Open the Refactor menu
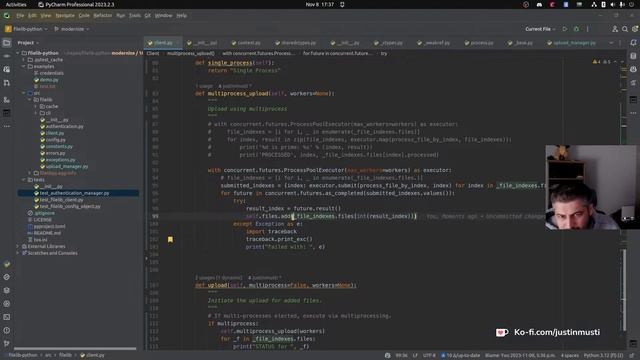 102,16
